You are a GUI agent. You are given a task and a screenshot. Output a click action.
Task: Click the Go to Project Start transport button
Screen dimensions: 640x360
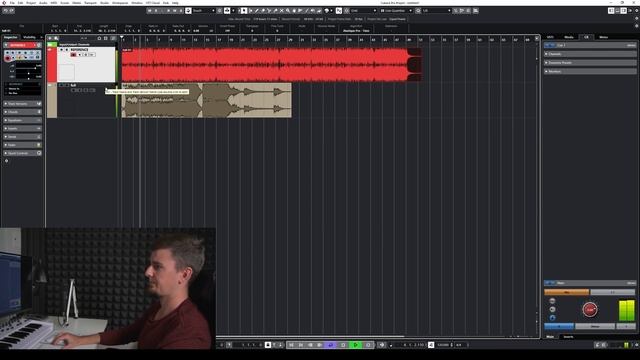[291, 345]
